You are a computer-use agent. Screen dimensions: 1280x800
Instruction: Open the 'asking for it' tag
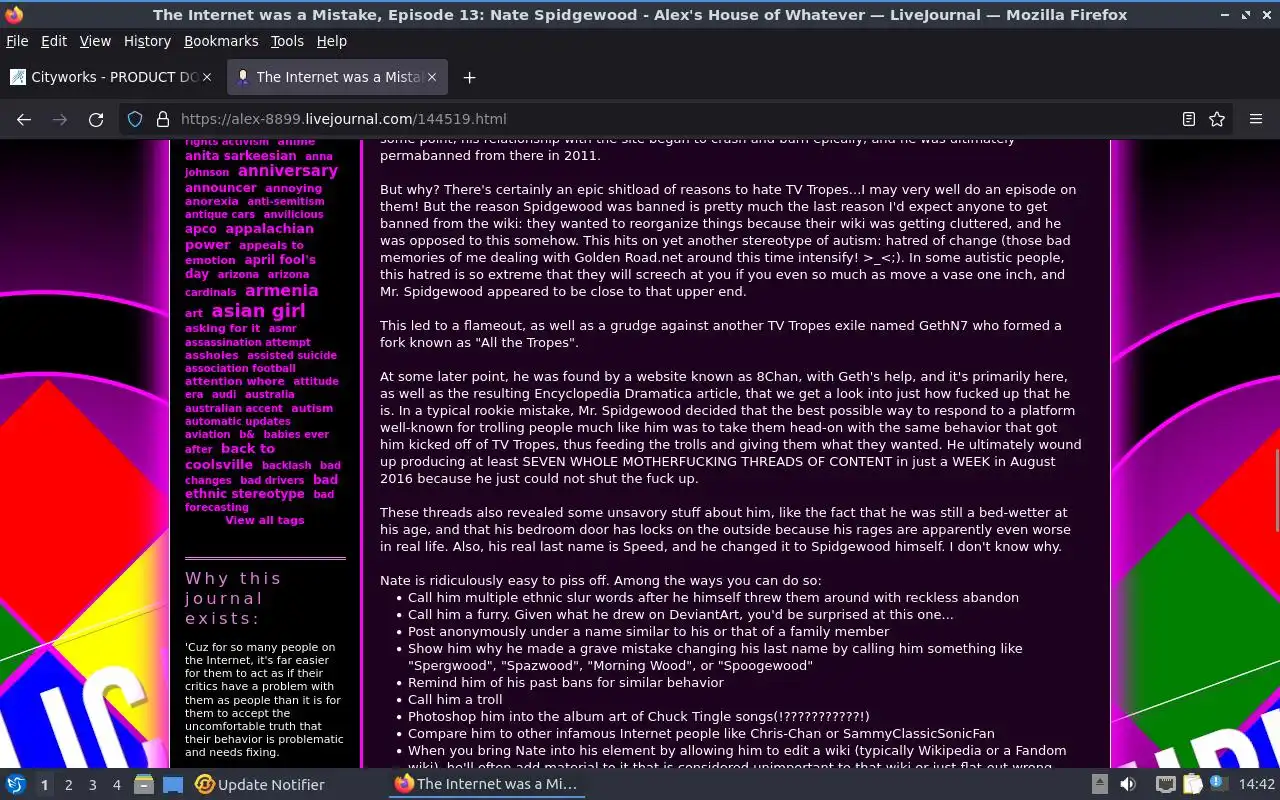222,328
